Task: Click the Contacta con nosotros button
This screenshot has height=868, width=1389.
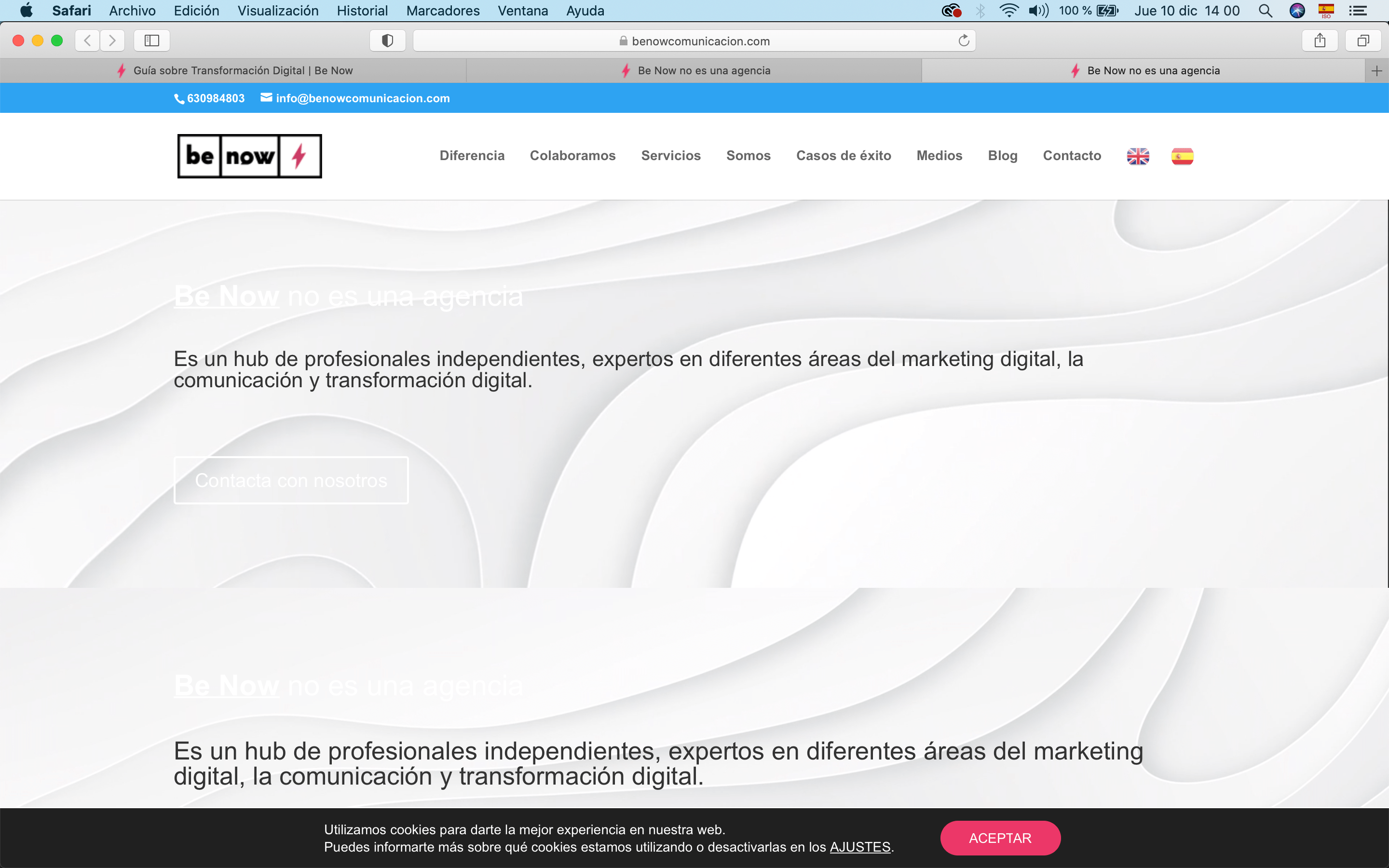Action: [x=291, y=480]
